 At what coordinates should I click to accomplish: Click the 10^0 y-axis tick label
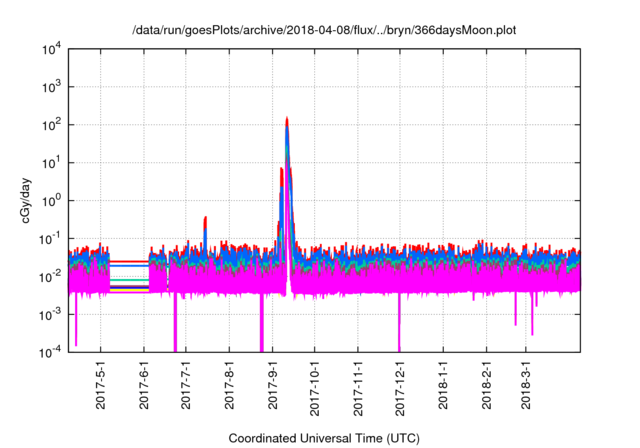(x=51, y=200)
